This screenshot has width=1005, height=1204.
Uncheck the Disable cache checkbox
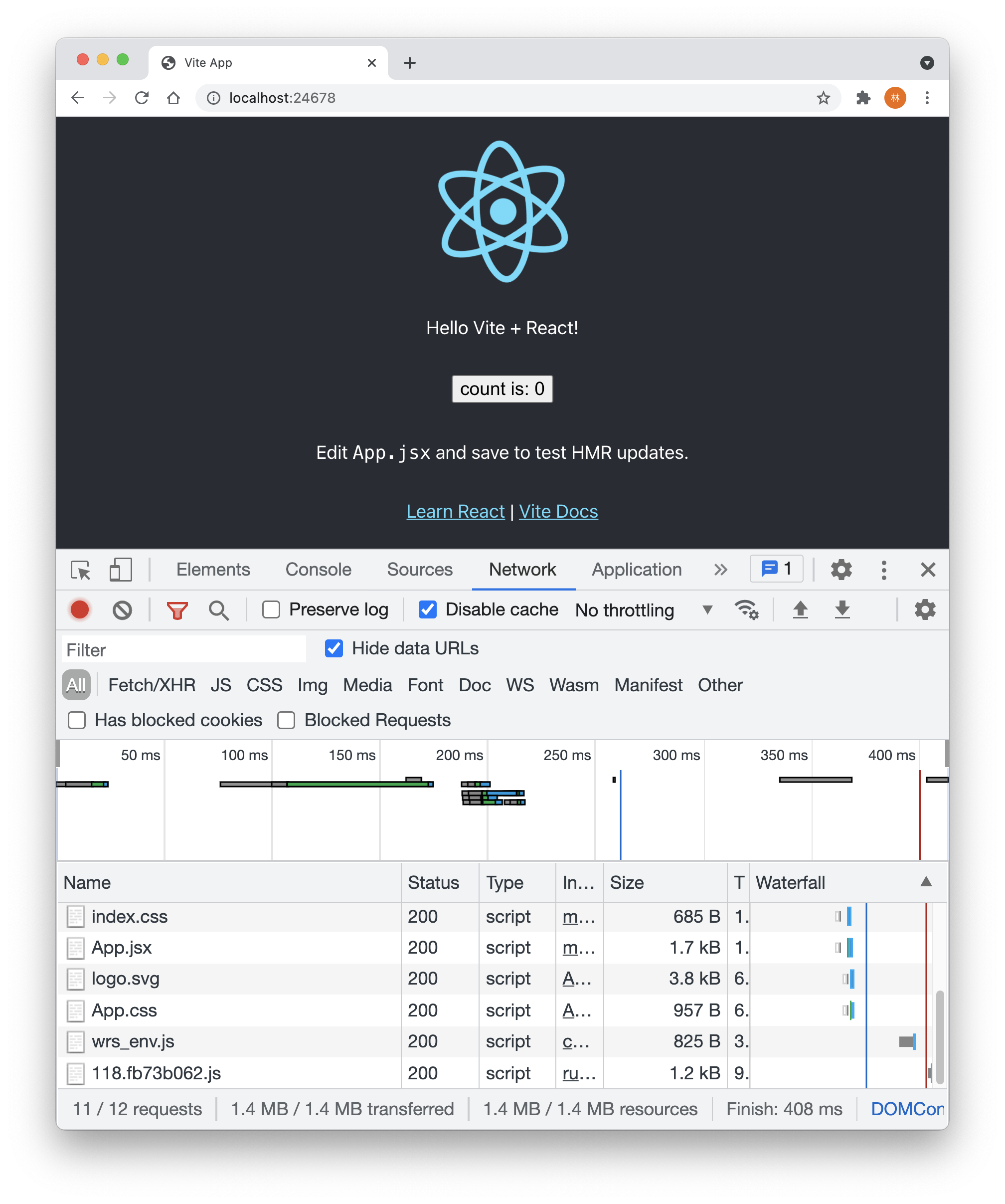[427, 609]
